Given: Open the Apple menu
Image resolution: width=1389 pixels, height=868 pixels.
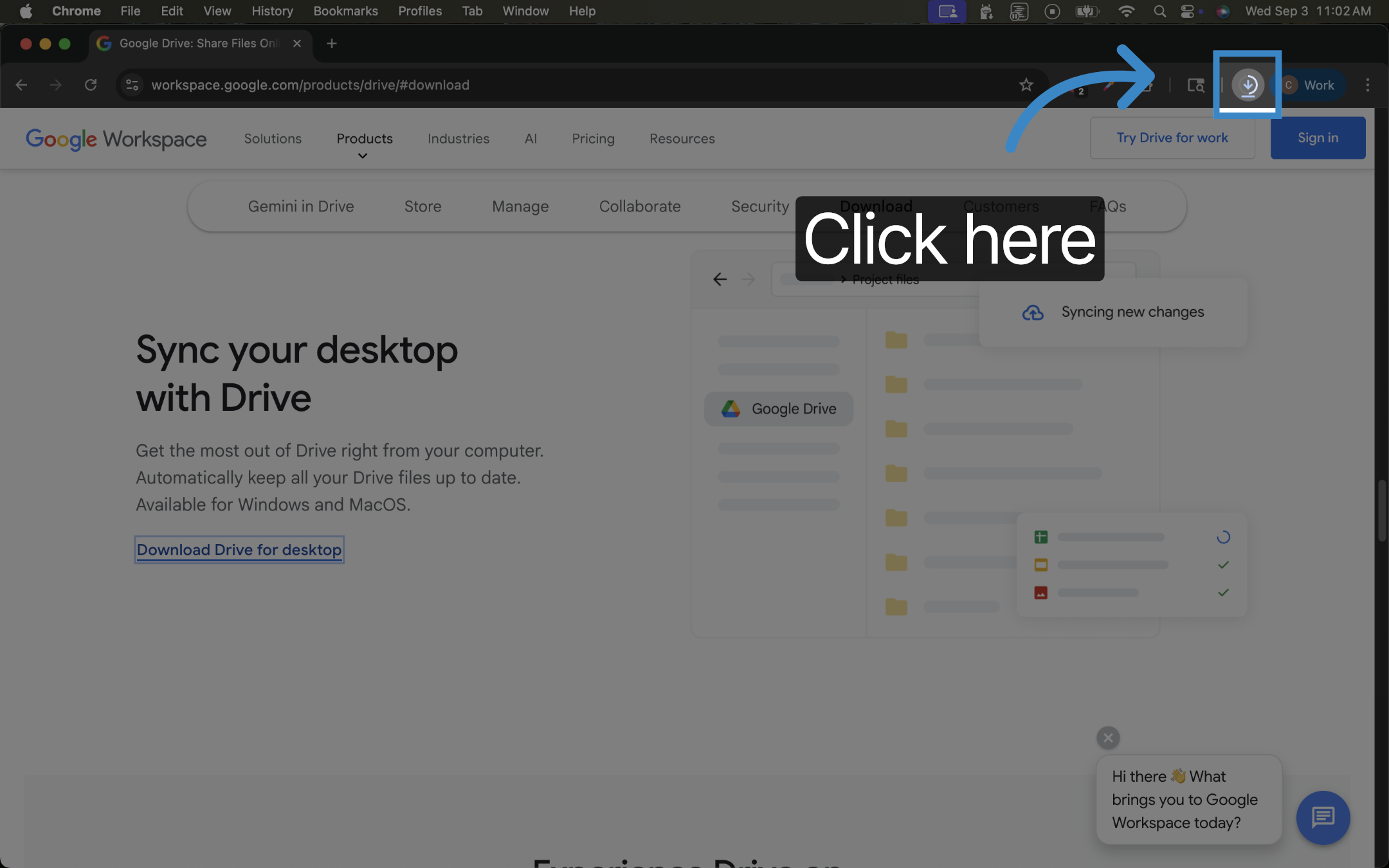Looking at the screenshot, I should coord(26,11).
